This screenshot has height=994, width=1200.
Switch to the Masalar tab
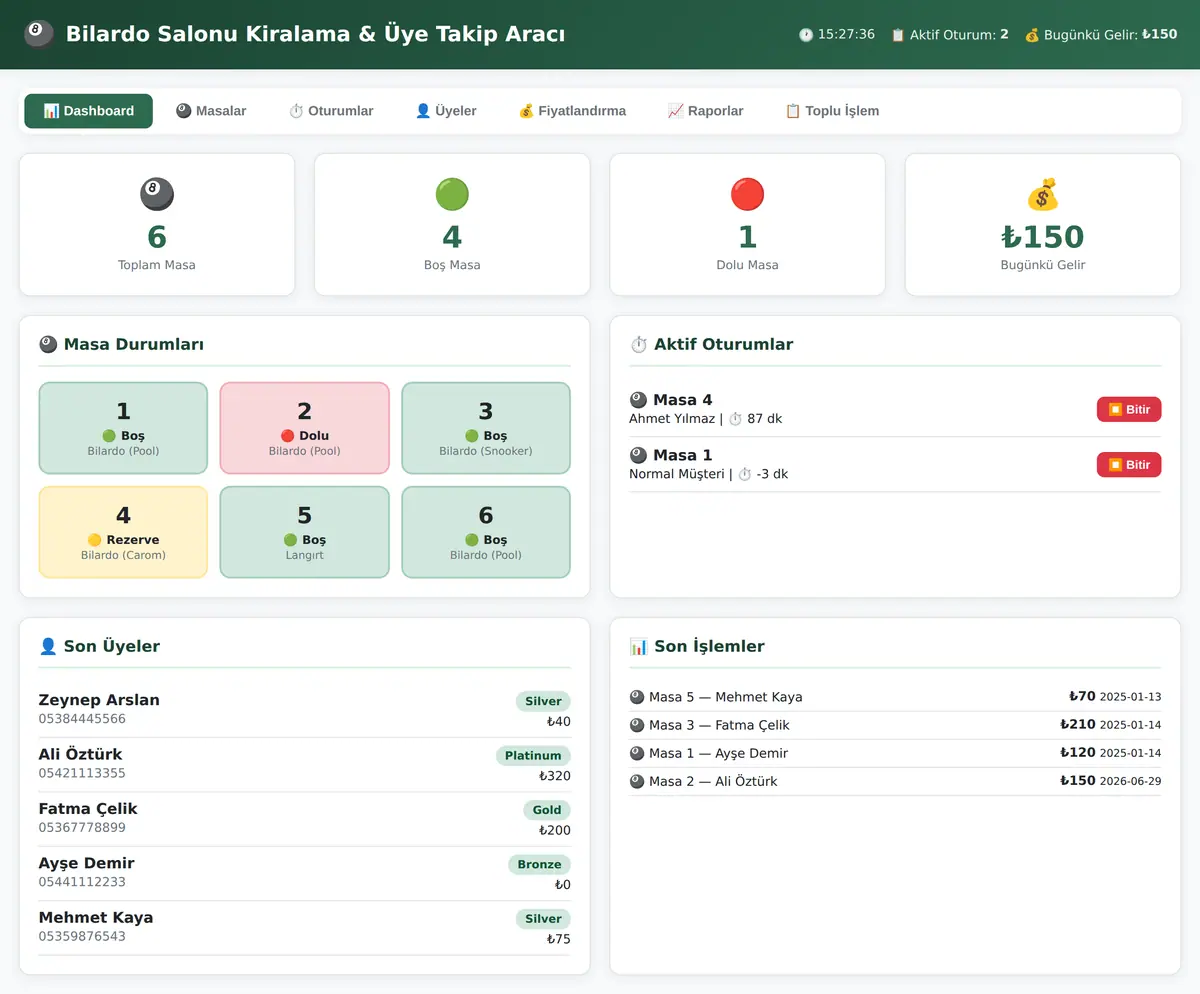pos(211,111)
